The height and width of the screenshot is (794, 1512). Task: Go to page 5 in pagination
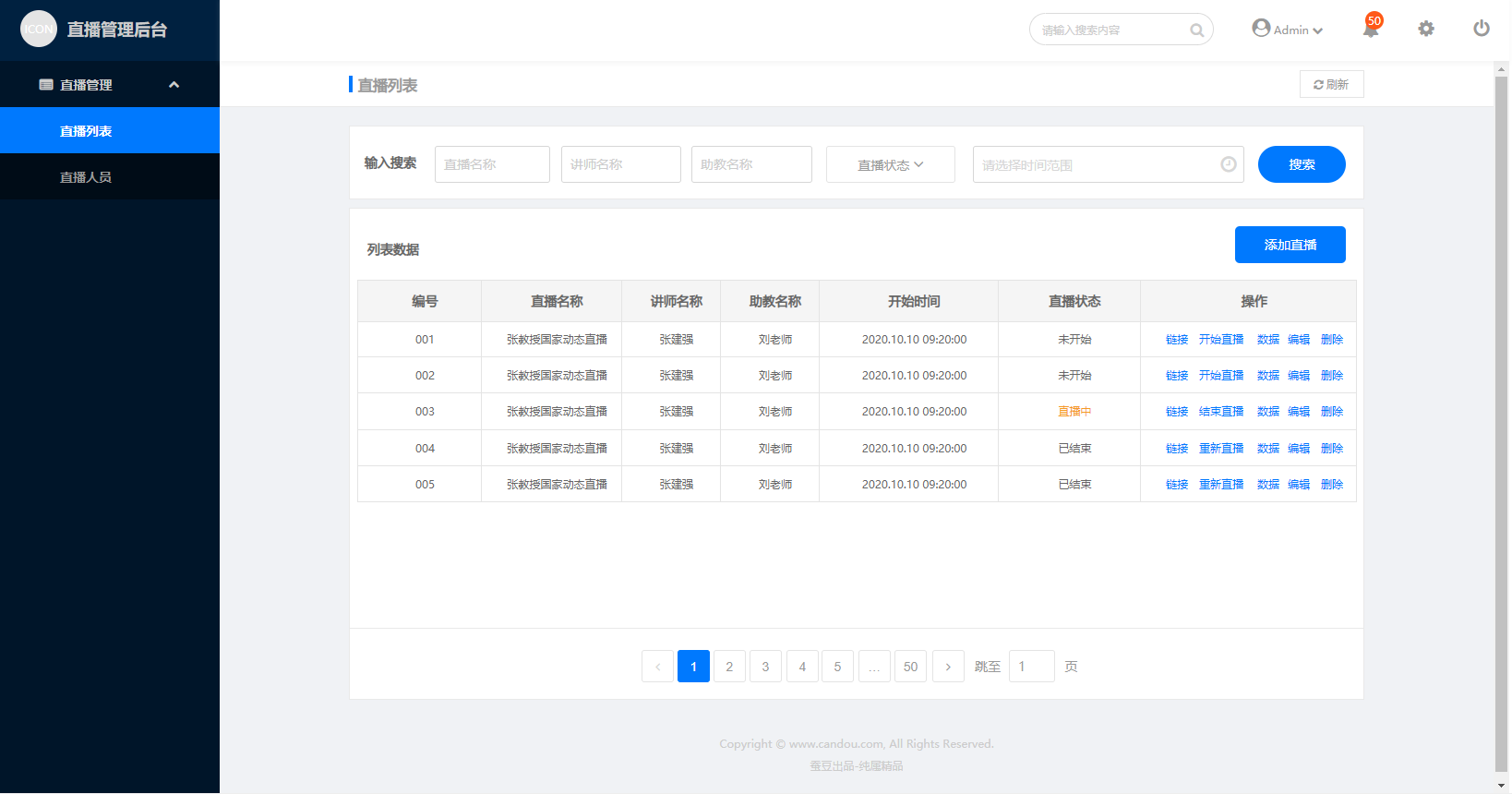(x=837, y=667)
